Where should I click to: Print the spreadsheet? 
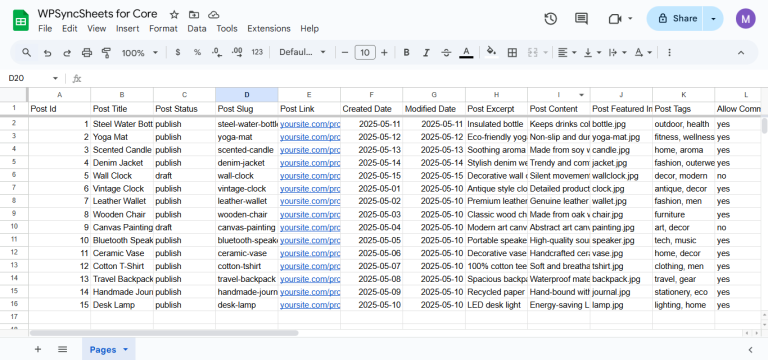click(87, 52)
